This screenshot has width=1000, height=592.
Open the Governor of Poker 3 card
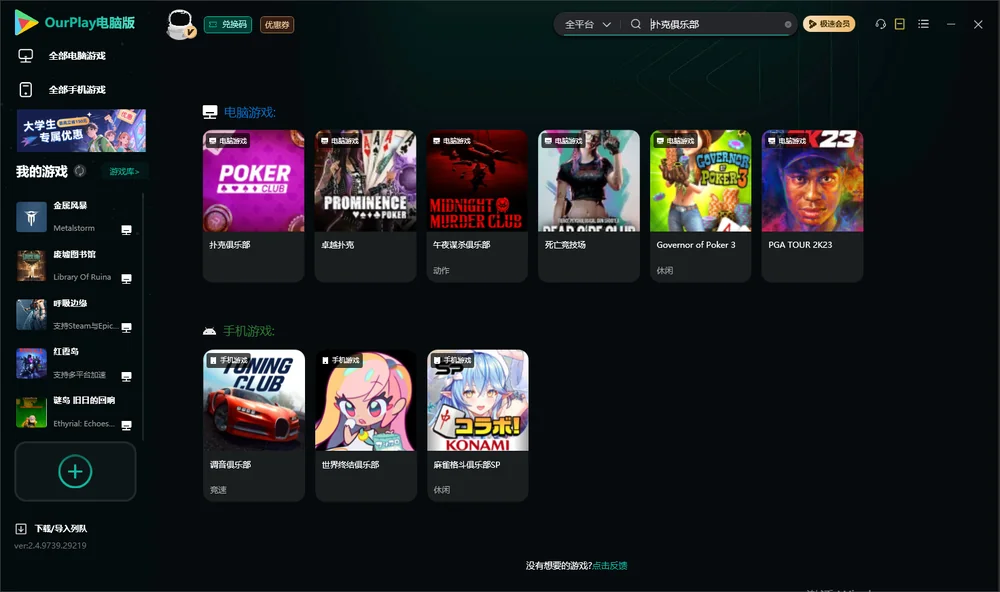[x=700, y=205]
